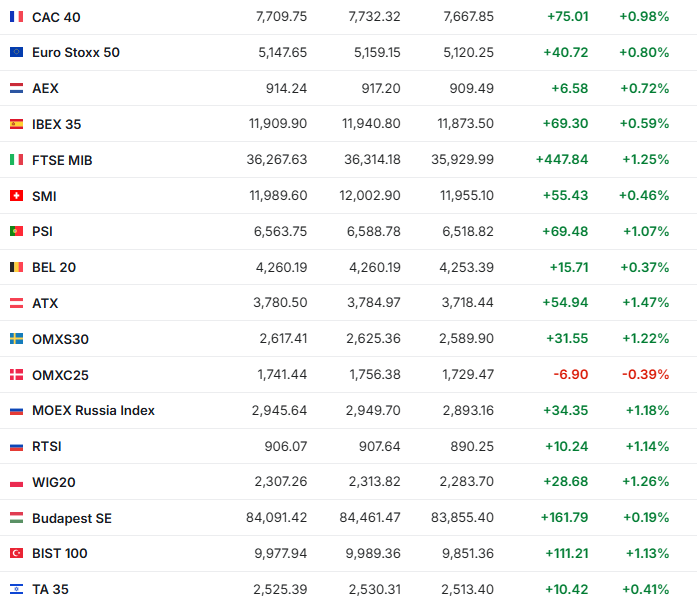
Task: Click the Sweden flag beside OMXS30
Action: click(16, 339)
